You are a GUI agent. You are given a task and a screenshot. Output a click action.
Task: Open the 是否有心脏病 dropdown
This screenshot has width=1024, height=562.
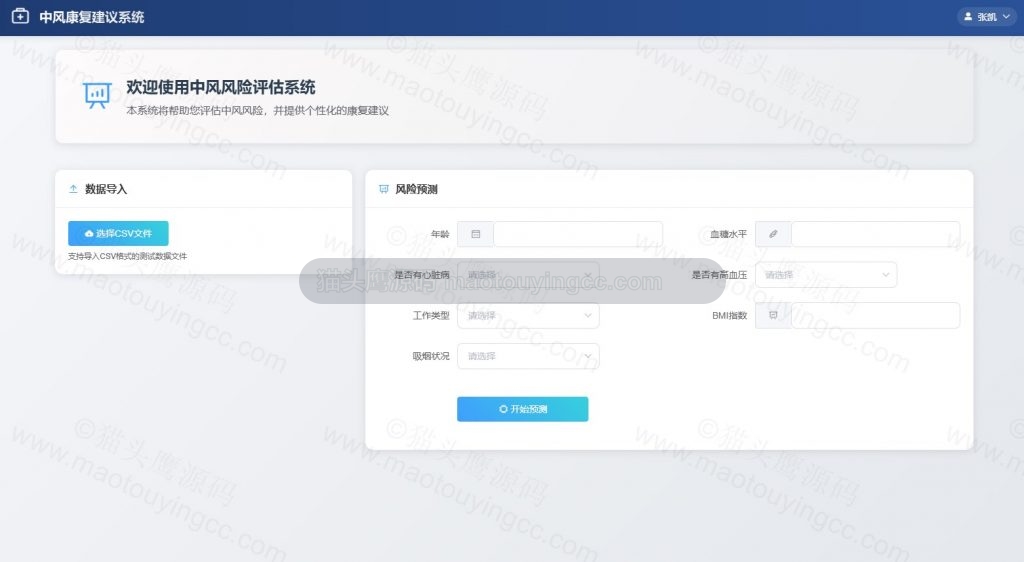click(x=528, y=275)
